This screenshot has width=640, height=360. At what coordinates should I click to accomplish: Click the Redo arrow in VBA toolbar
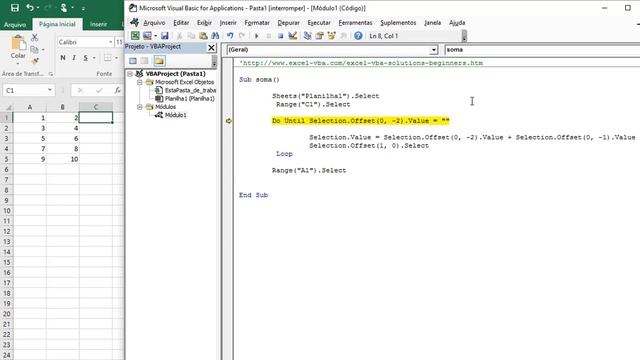242,36
